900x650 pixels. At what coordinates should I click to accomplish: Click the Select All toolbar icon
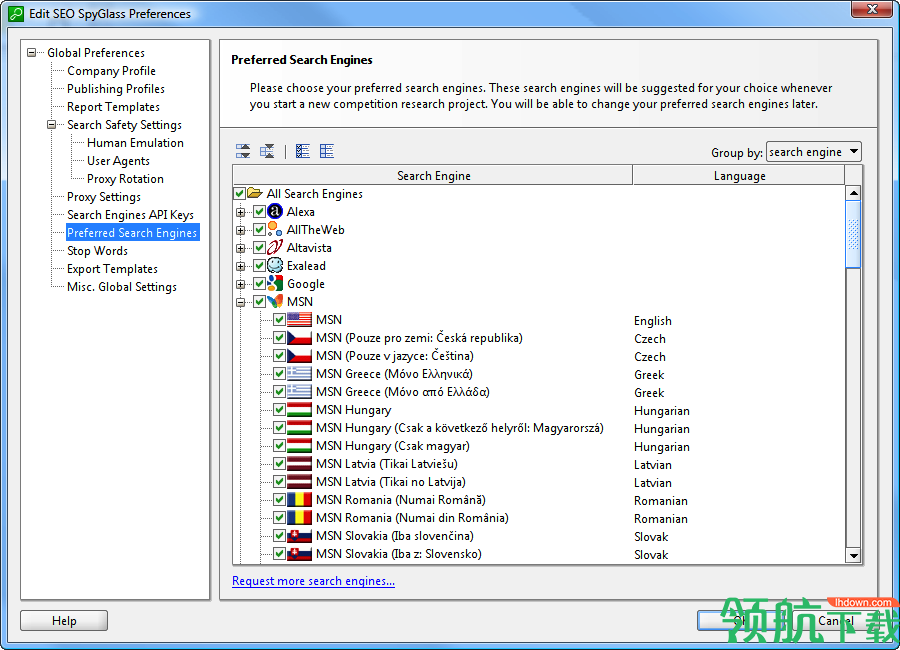[303, 152]
